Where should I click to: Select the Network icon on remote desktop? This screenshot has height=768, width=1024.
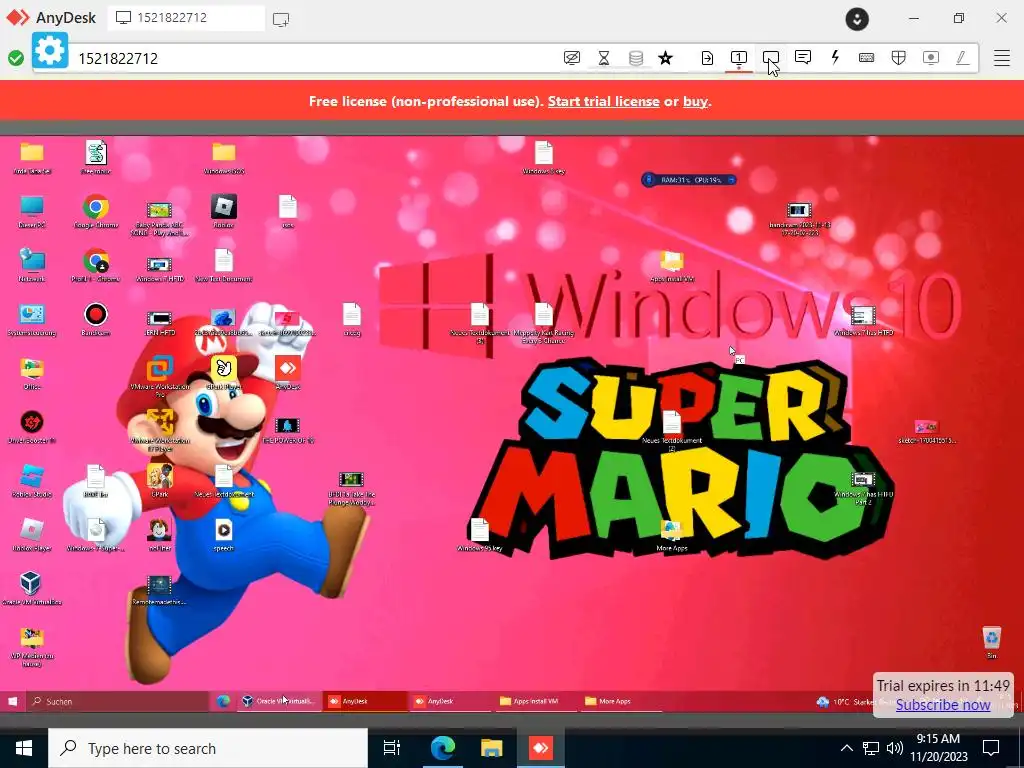point(31,265)
